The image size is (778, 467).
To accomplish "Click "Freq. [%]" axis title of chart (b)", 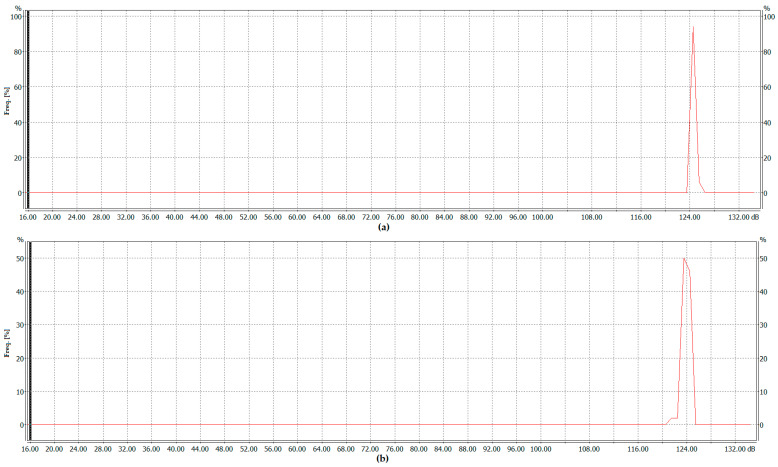I will 6,342.
